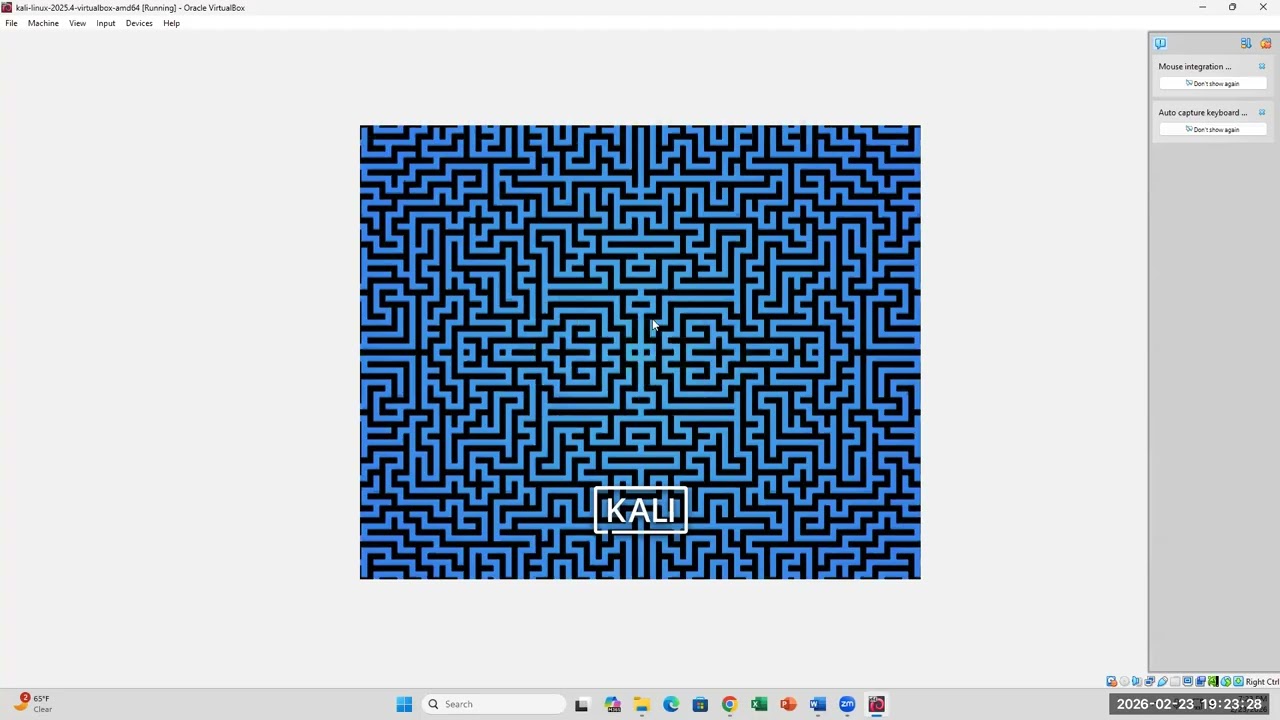Click the hard disk activity status icon

[1111, 681]
